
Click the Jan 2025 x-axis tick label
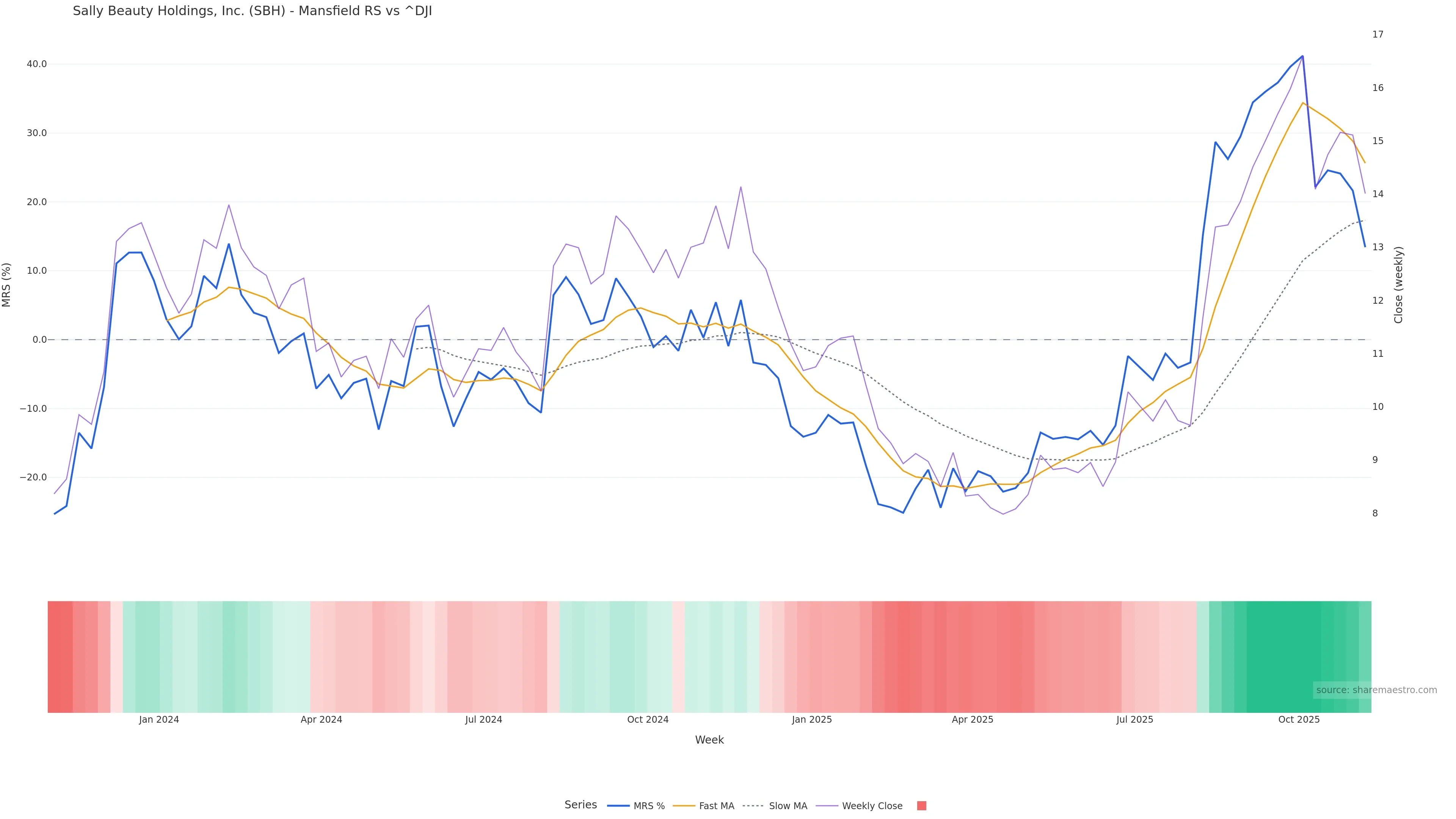[x=812, y=720]
